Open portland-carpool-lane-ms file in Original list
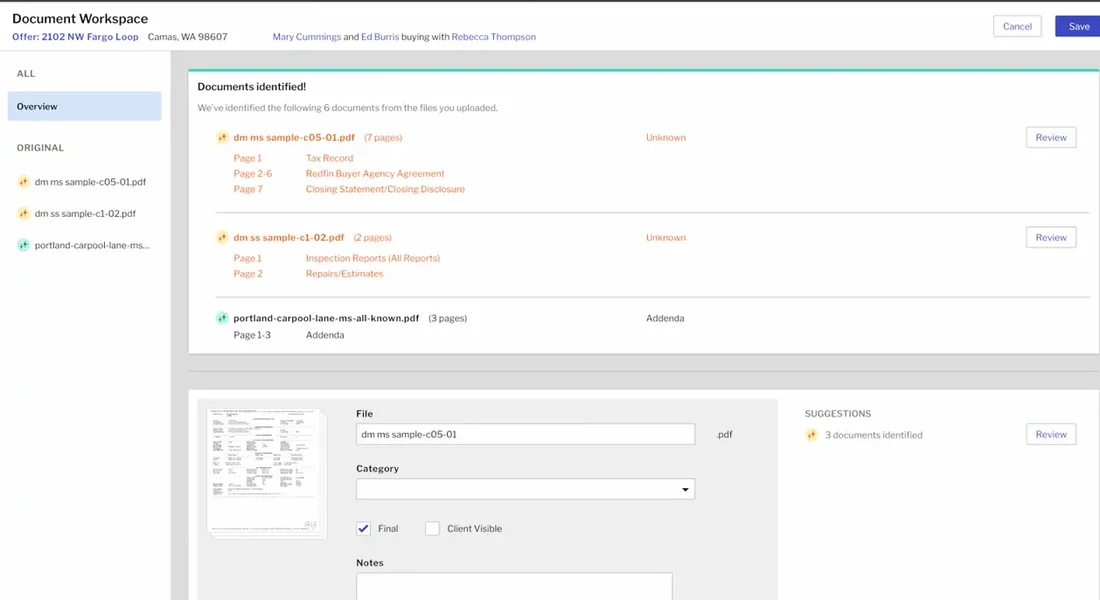 [x=92, y=245]
